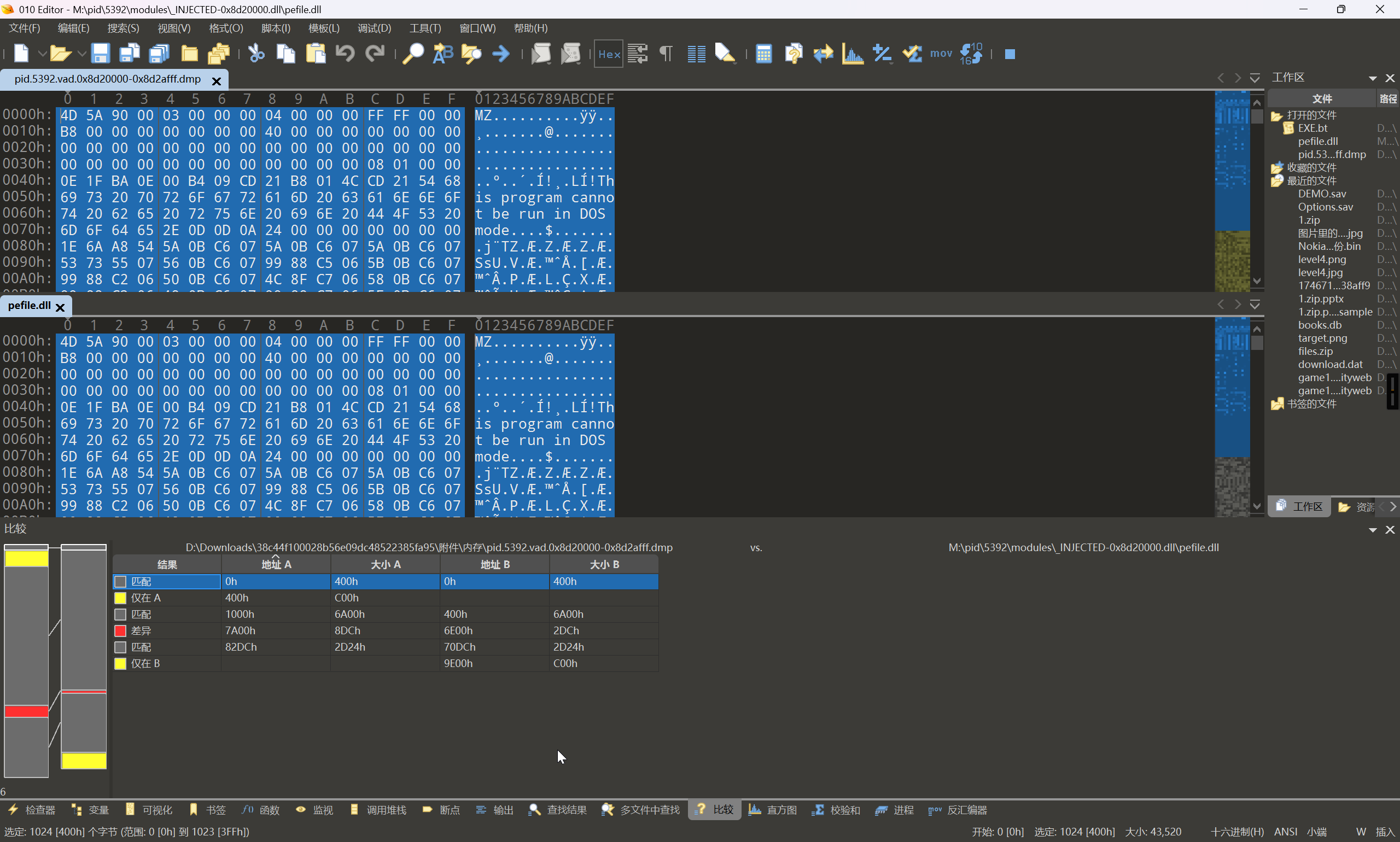
Task: Switch to the 检查器 bottom tab
Action: (x=32, y=810)
